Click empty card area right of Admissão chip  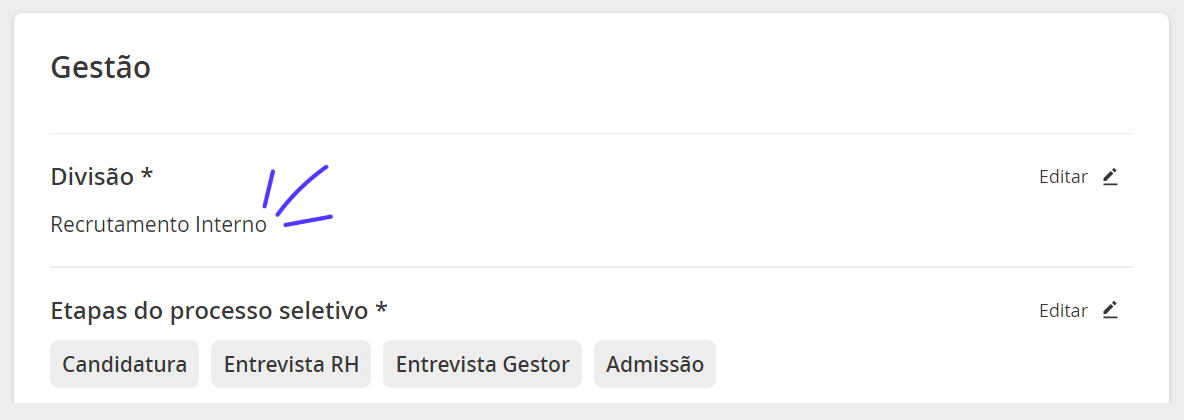coord(921,364)
